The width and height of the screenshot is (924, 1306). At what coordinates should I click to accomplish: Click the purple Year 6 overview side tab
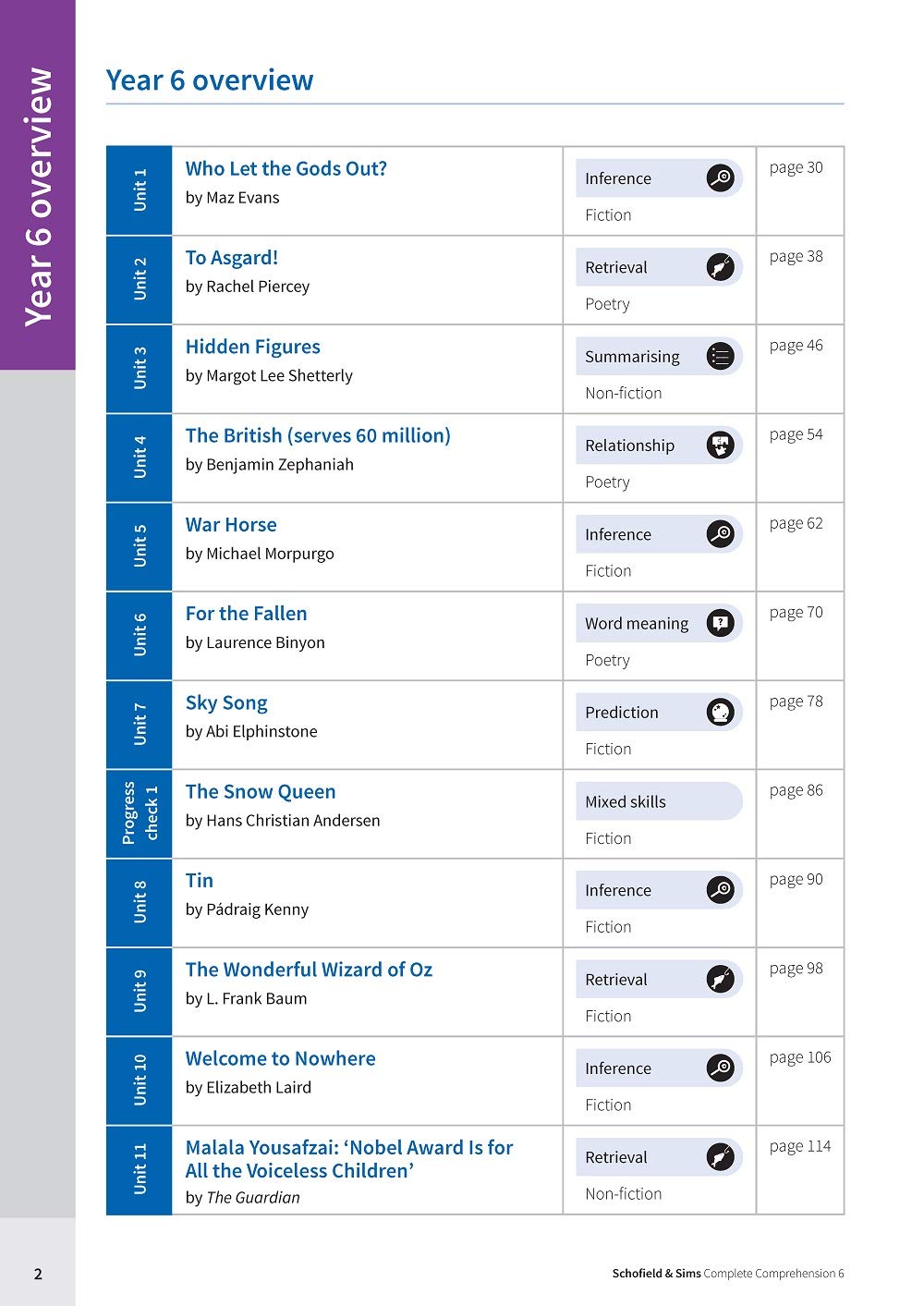coord(38,185)
